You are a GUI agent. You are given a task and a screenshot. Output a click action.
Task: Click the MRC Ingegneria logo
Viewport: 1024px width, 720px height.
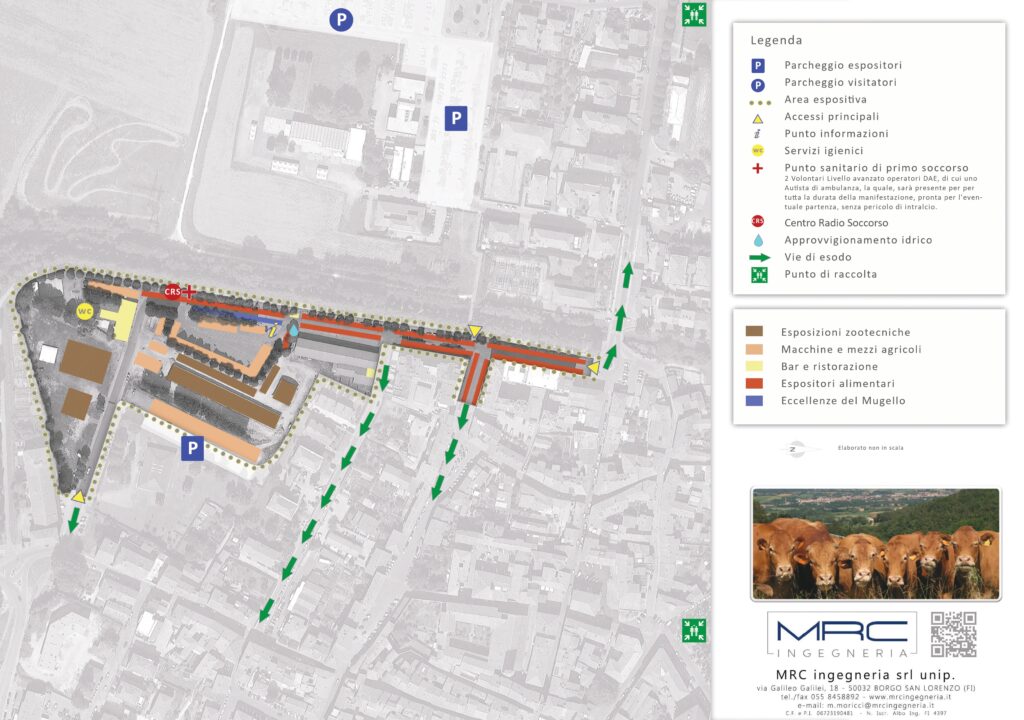[842, 634]
